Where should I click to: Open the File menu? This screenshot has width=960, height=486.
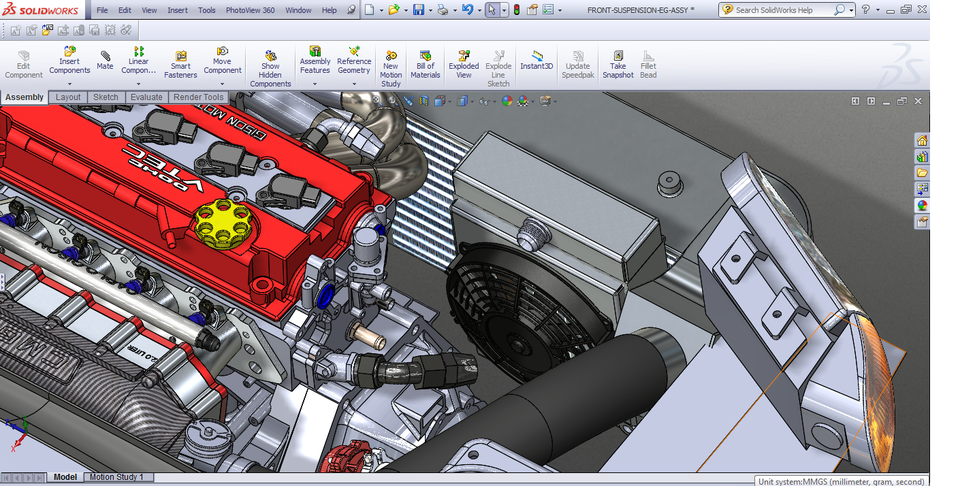(102, 10)
